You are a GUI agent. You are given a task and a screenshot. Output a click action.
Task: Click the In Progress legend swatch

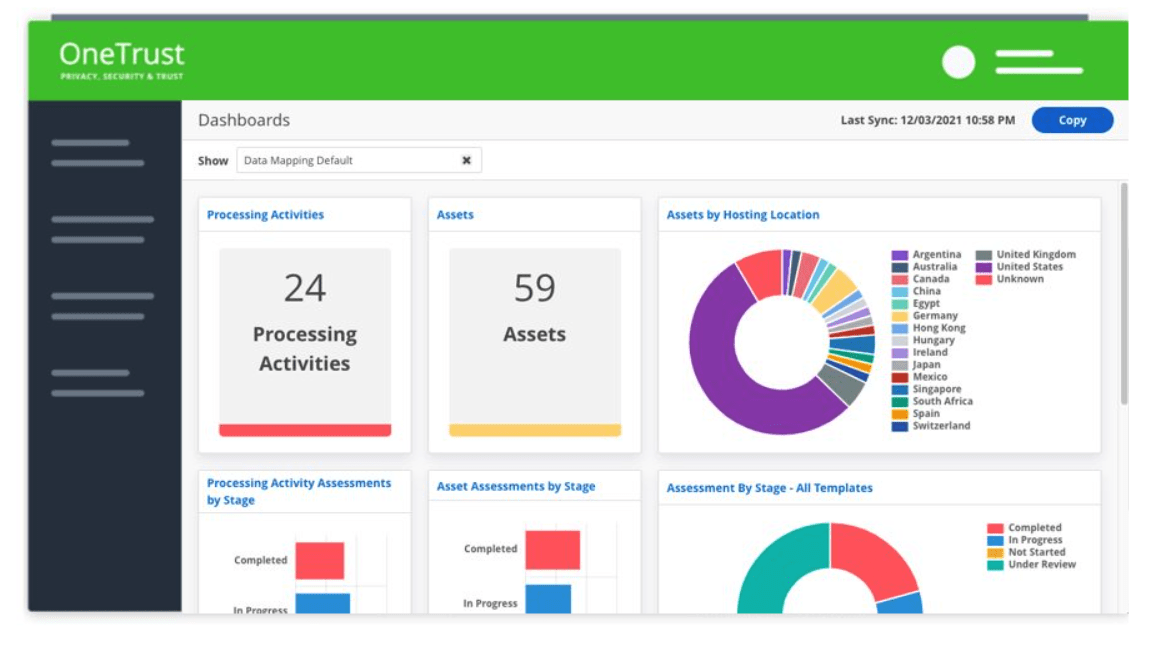point(995,541)
